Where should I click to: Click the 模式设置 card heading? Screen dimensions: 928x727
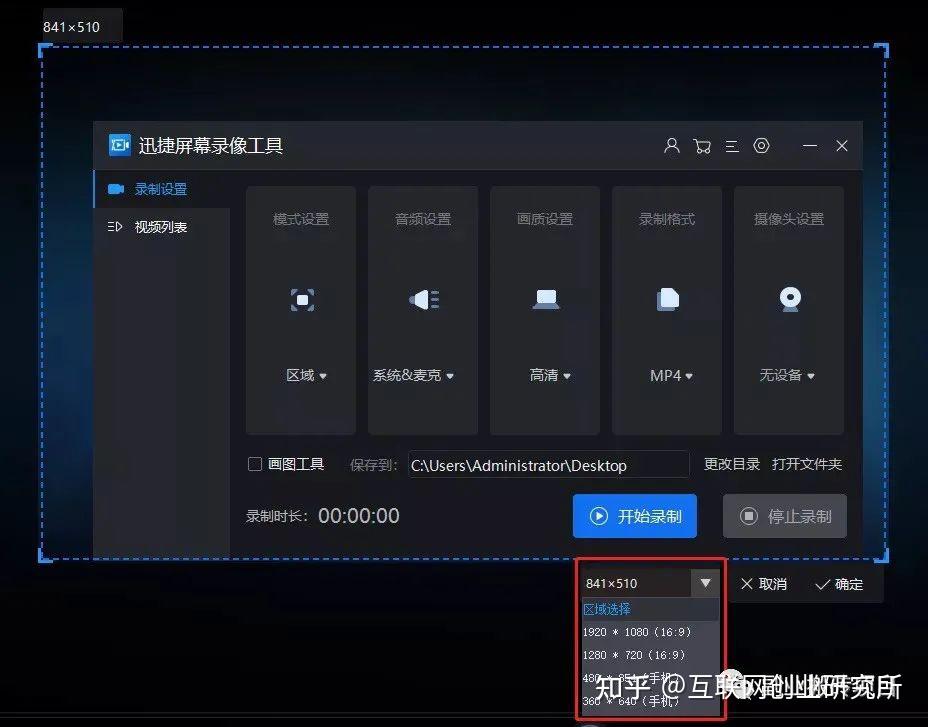coord(301,219)
